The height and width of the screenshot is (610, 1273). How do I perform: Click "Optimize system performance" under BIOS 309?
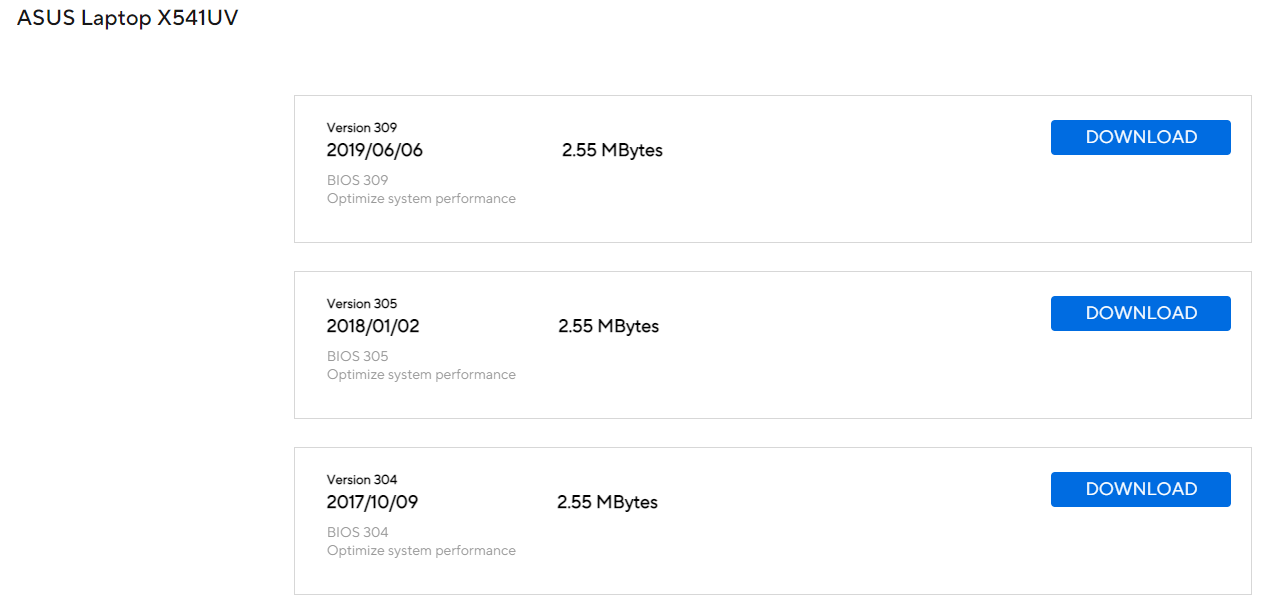(421, 199)
